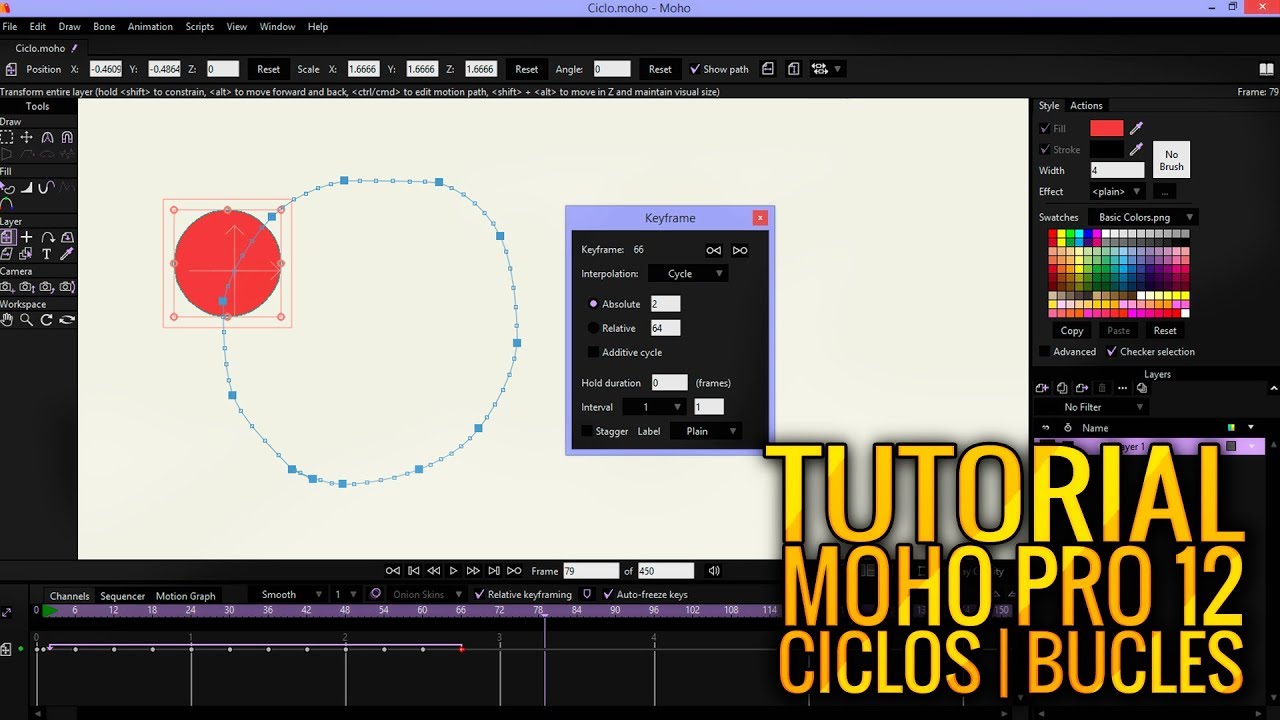1280x720 pixels.
Task: Select the Zoom Workspace magnifier tool
Action: click(27, 320)
